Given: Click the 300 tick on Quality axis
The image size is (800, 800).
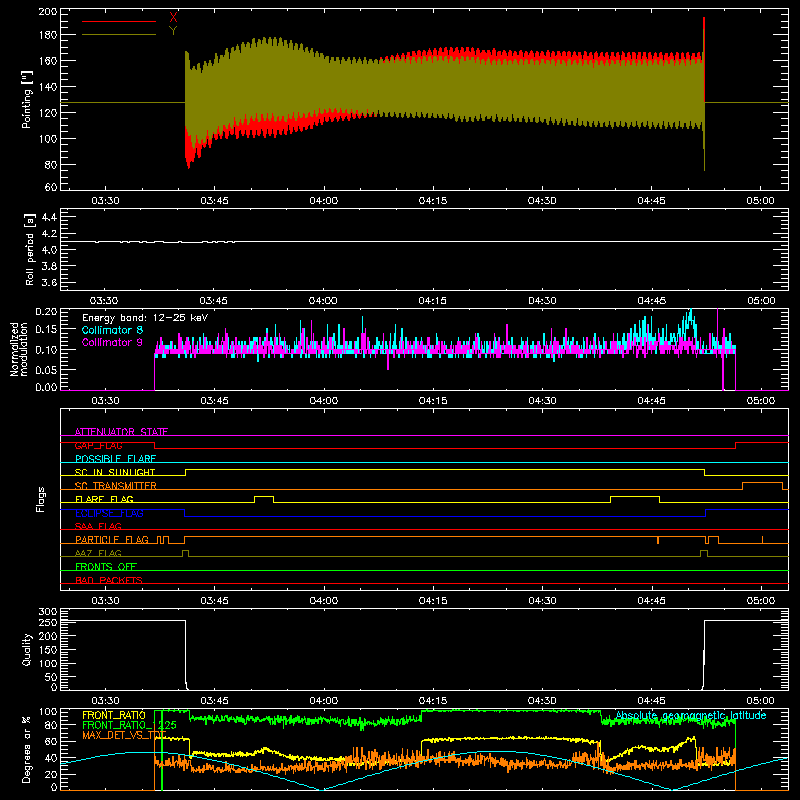Looking at the screenshot, I should [x=48, y=612].
